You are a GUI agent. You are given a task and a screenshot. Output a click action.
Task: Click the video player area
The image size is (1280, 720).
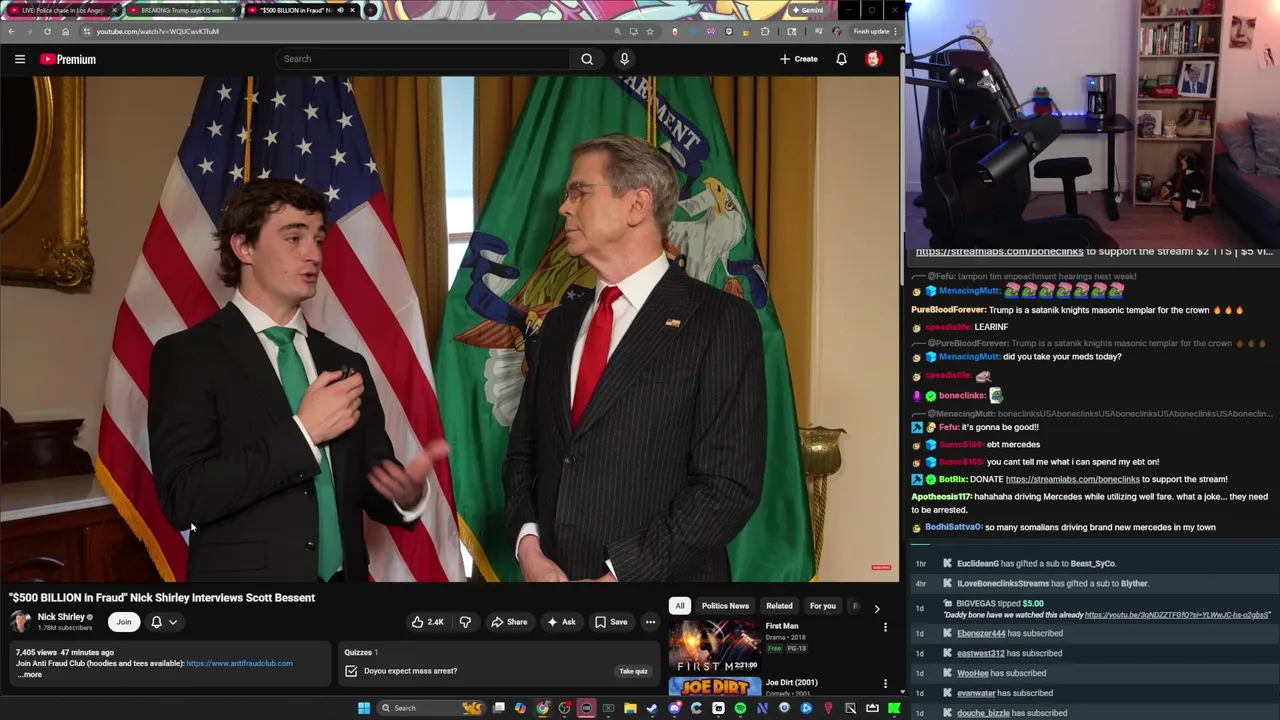(450, 330)
